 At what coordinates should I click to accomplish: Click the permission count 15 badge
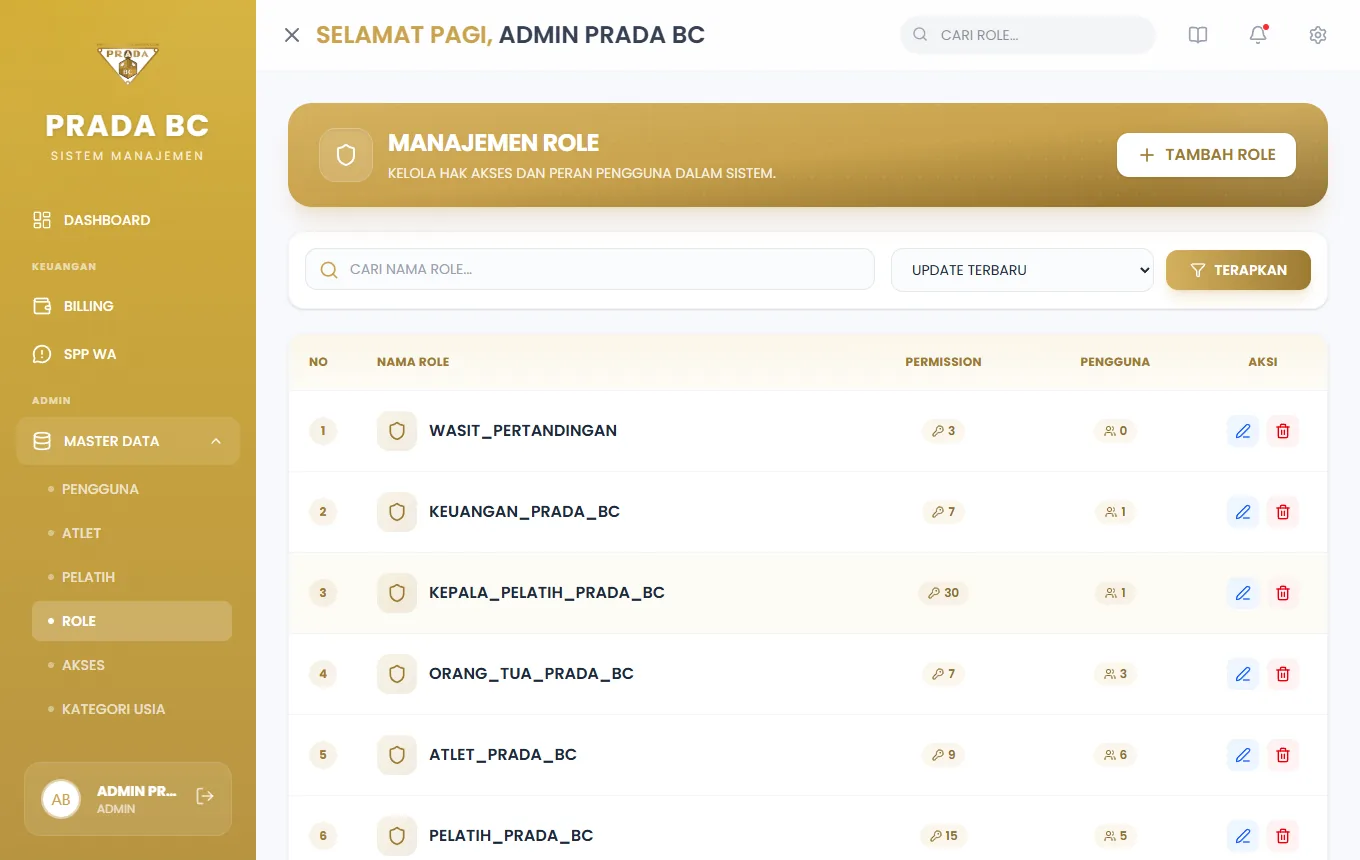point(943,836)
